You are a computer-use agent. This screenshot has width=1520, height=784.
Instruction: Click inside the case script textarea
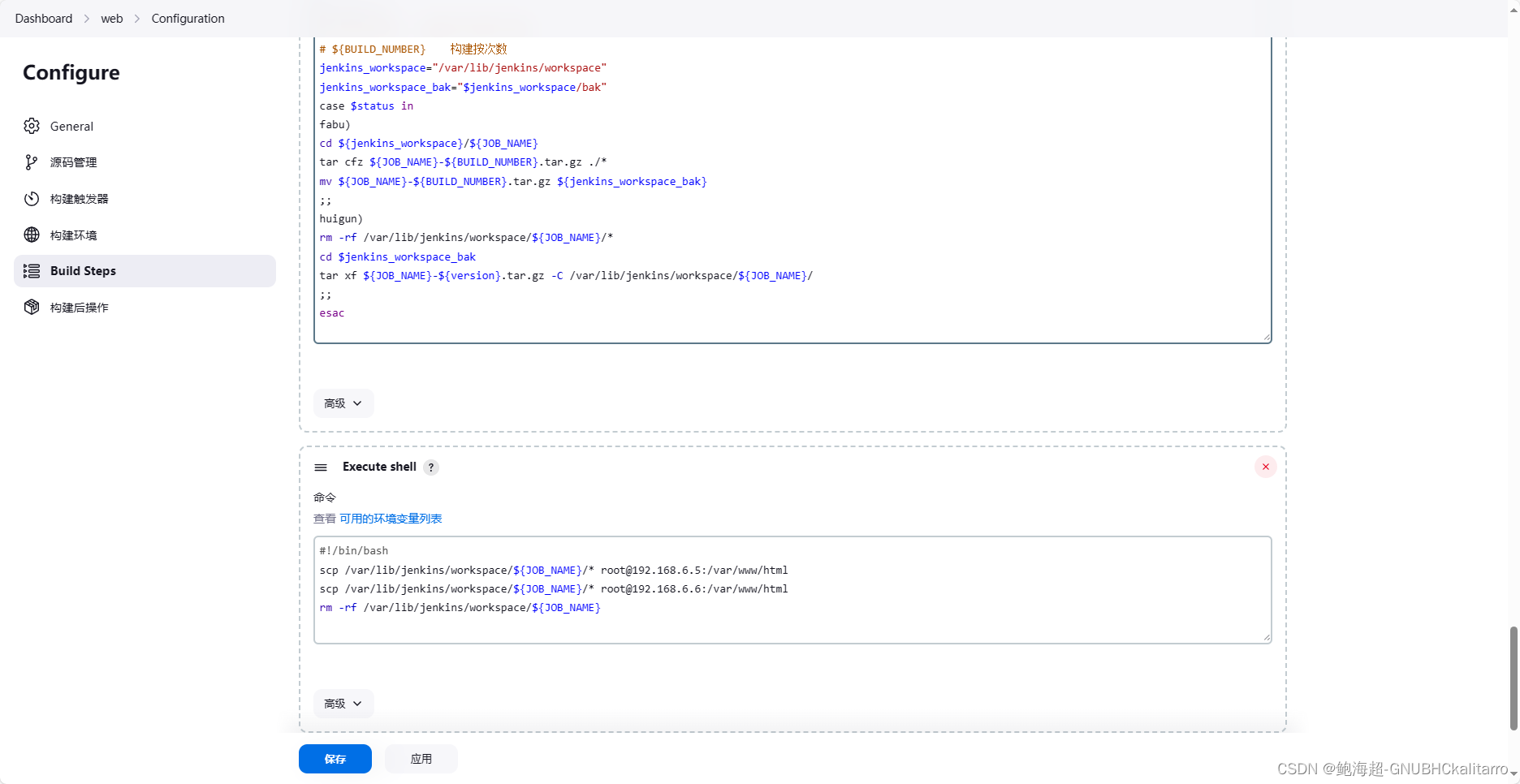click(792, 190)
